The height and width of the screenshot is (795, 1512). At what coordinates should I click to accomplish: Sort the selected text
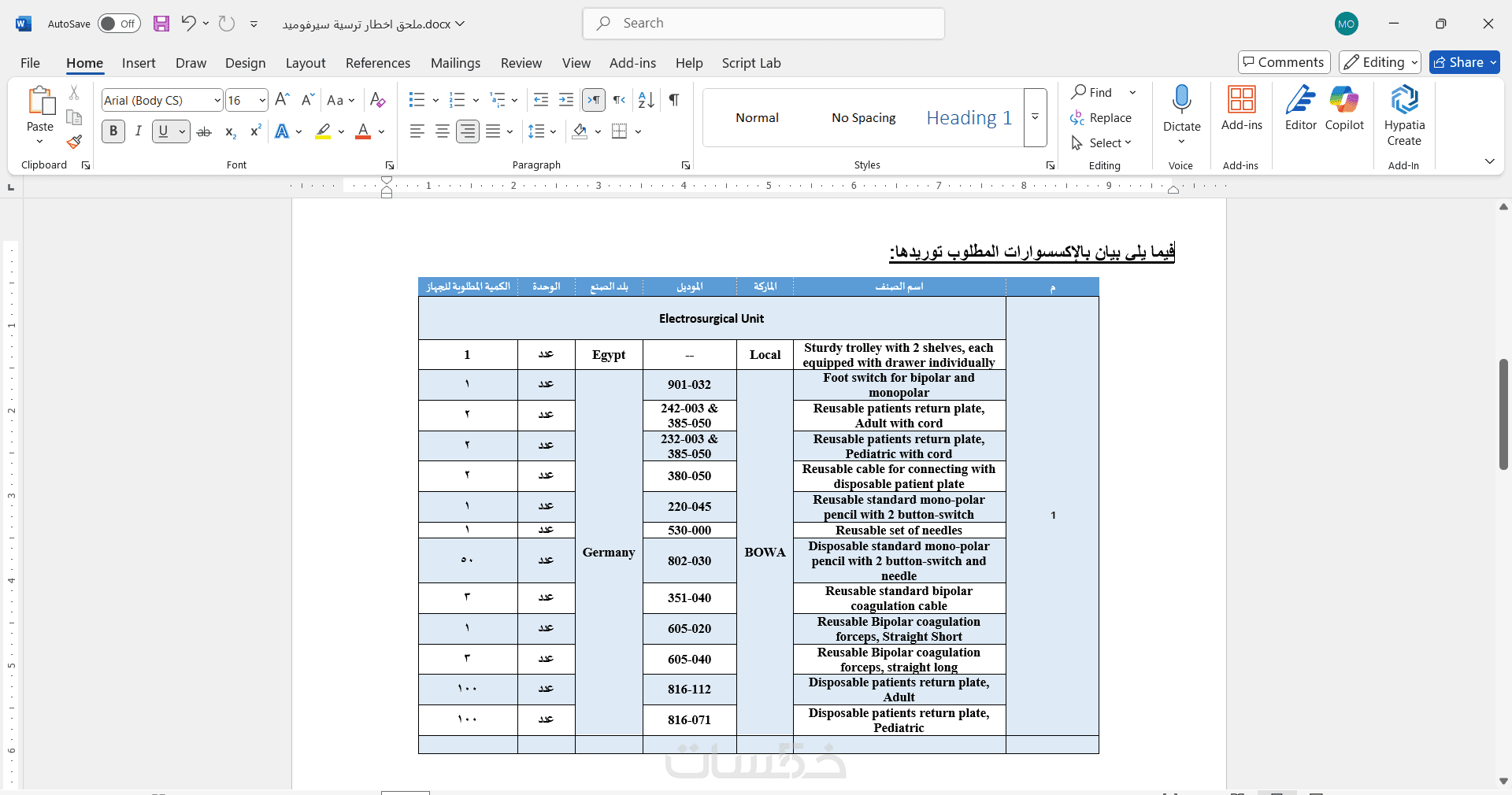(647, 100)
